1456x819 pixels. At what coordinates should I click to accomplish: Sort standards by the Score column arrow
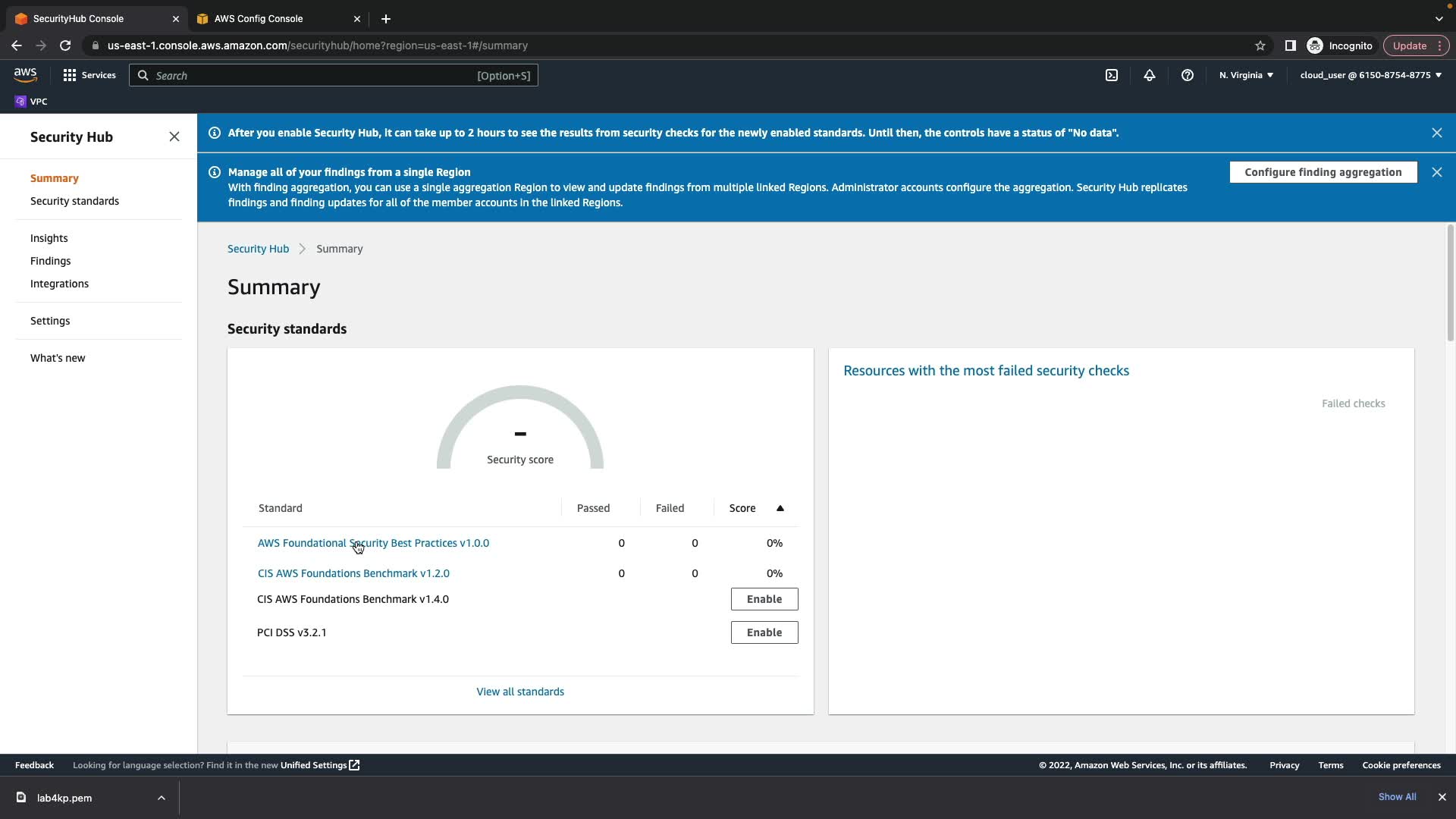pos(780,508)
